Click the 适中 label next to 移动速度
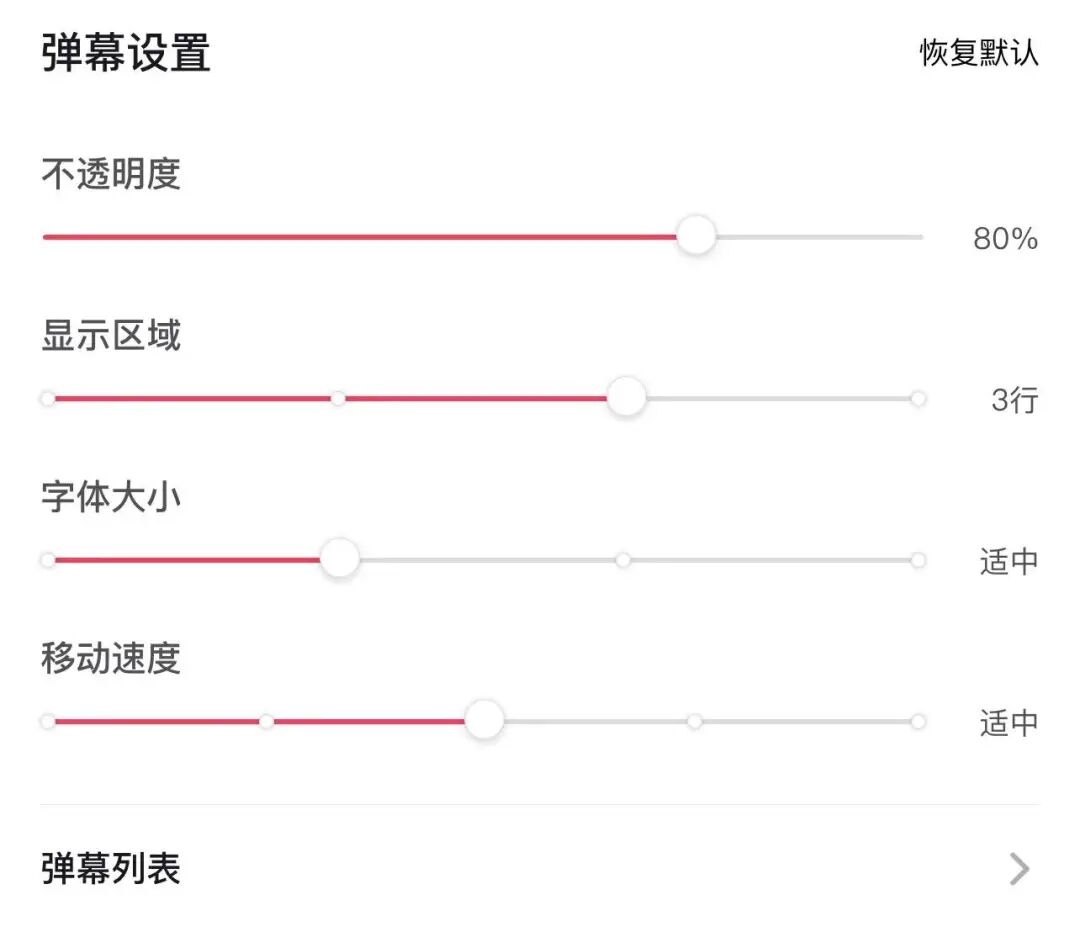1080x932 pixels. pos(1009,719)
